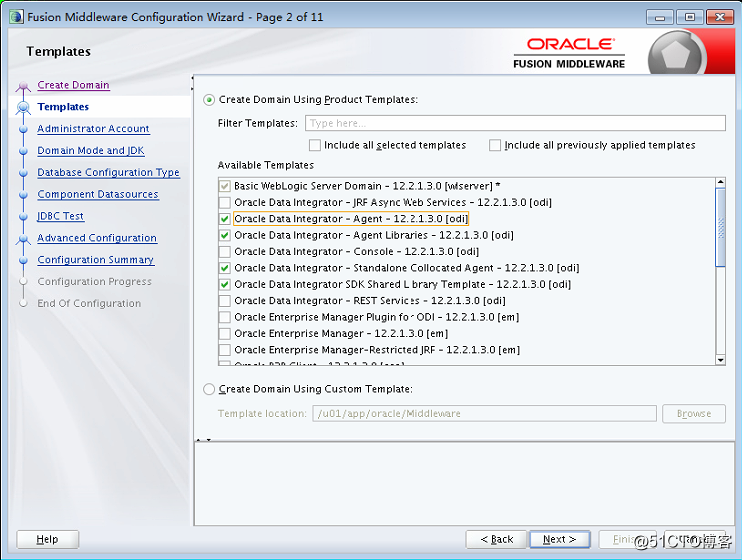Select Create Domain Using Custom Template radio

(x=209, y=389)
